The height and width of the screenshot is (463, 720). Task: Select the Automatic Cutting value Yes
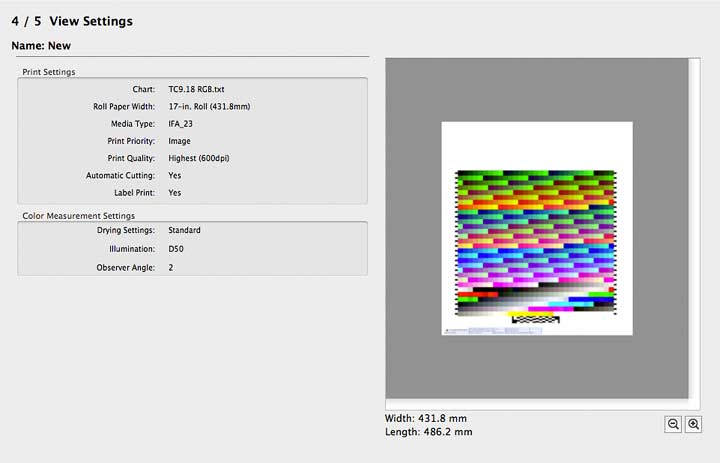[174, 175]
